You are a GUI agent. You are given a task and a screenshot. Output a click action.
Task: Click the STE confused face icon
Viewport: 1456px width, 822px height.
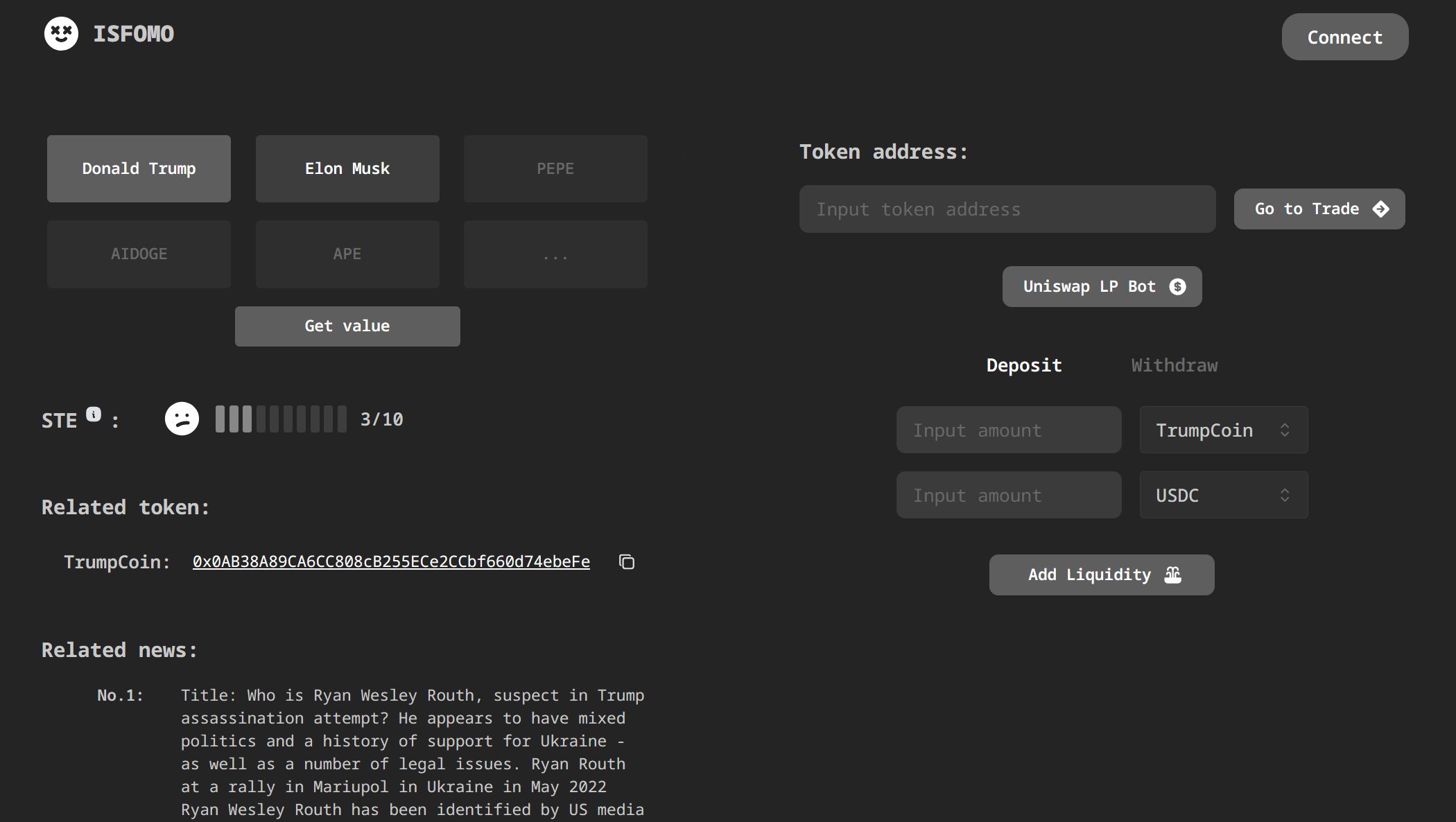coord(182,419)
